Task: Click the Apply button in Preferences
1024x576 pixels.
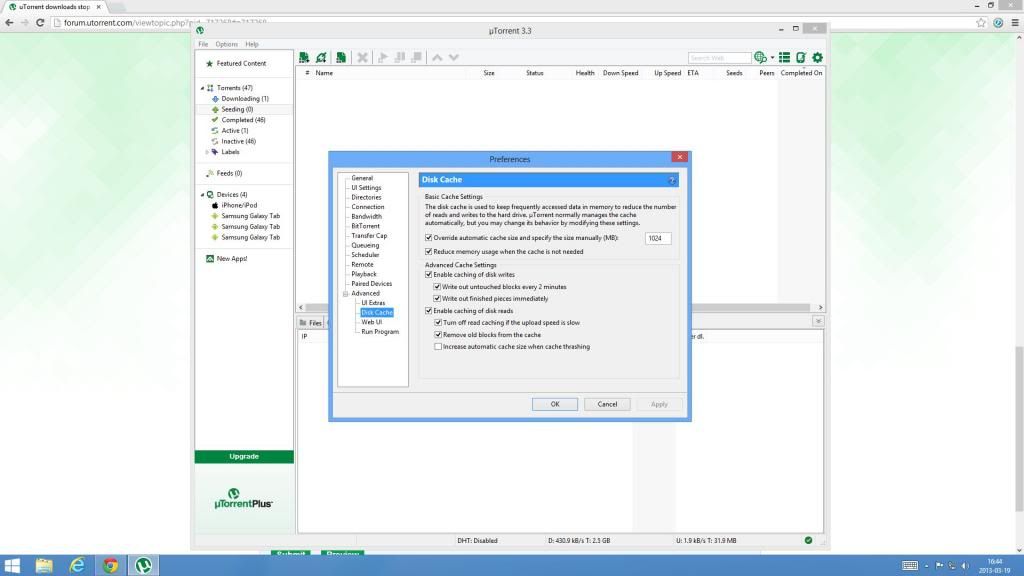Action: [x=659, y=404]
